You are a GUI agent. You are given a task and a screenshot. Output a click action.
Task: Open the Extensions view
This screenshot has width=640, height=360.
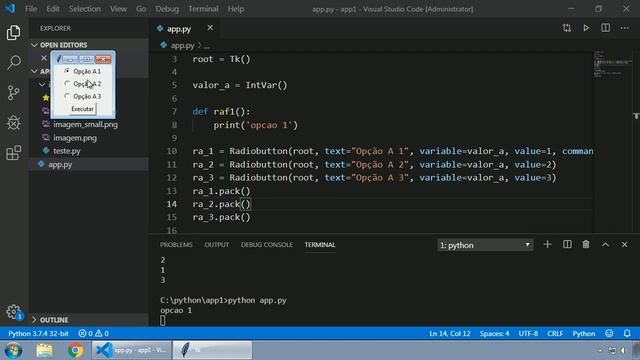[x=13, y=153]
